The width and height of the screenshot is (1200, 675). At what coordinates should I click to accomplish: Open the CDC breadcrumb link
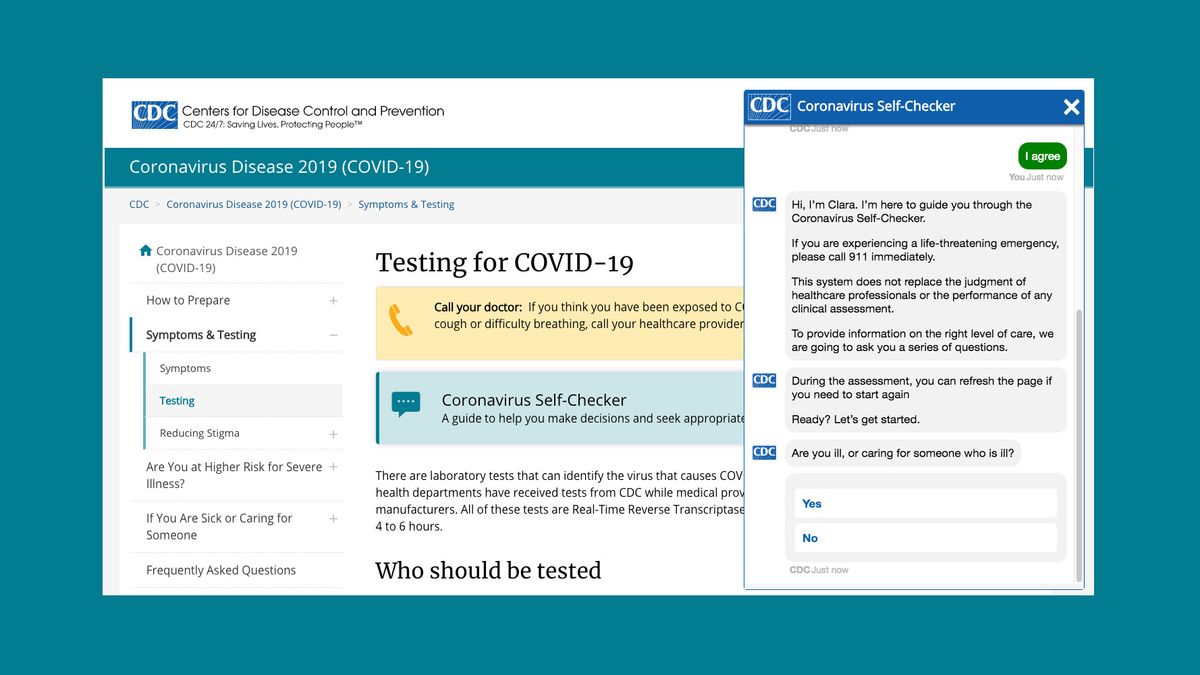tap(138, 204)
